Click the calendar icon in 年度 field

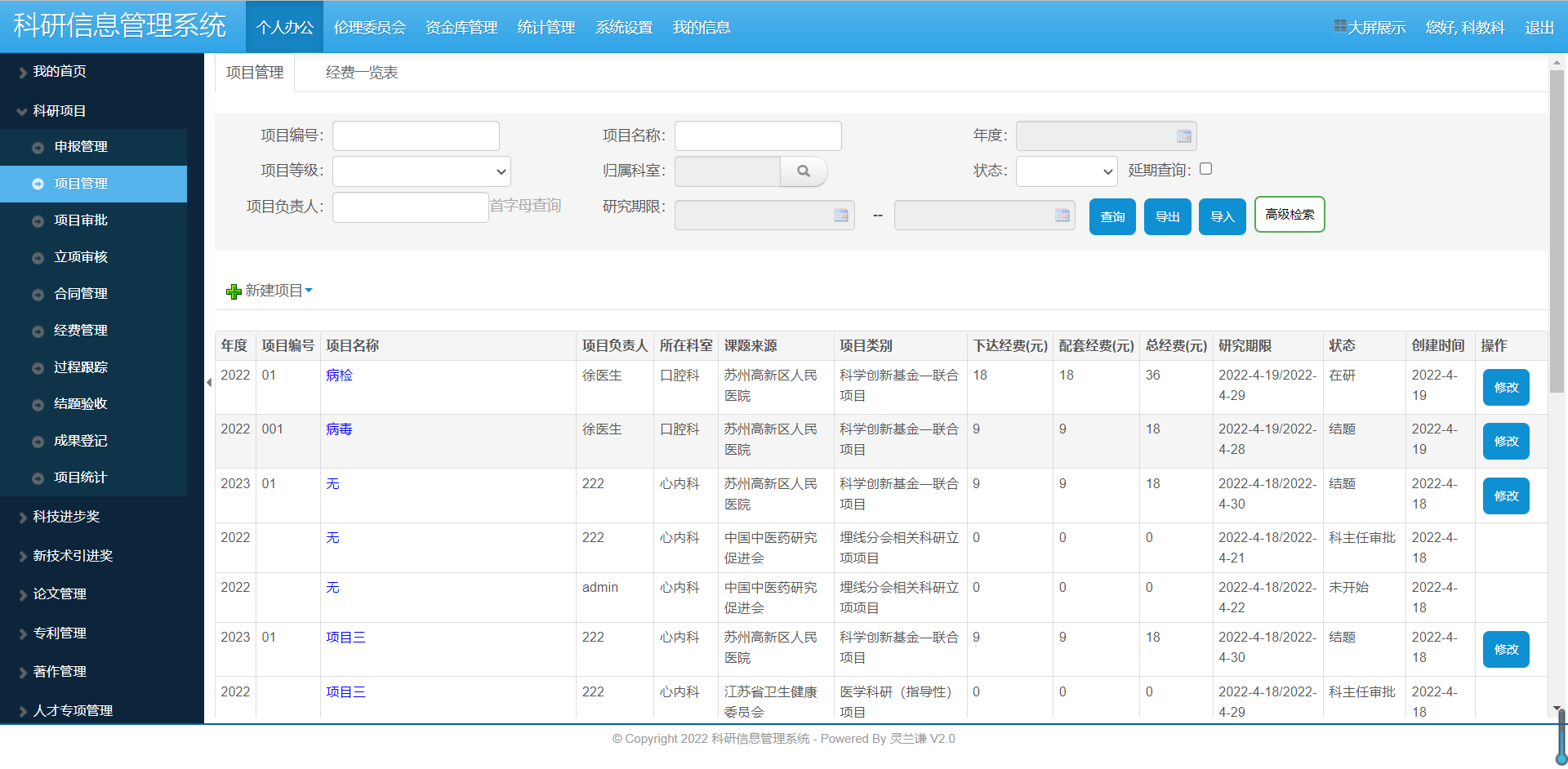click(1183, 136)
